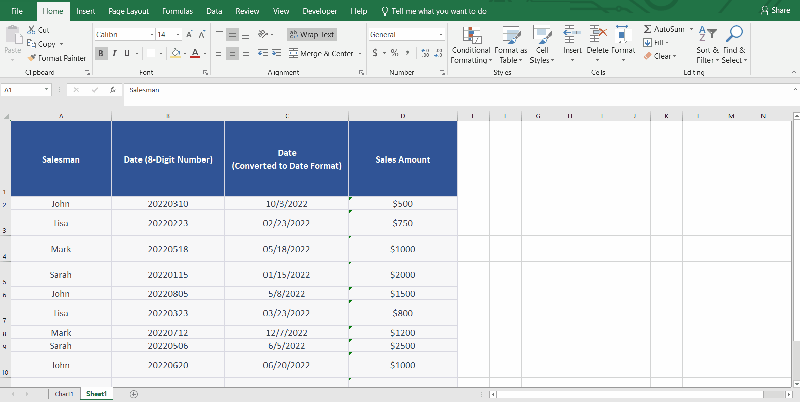This screenshot has height=402, width=800.
Task: Toggle Bottom Align for cell text
Action: coord(245,35)
